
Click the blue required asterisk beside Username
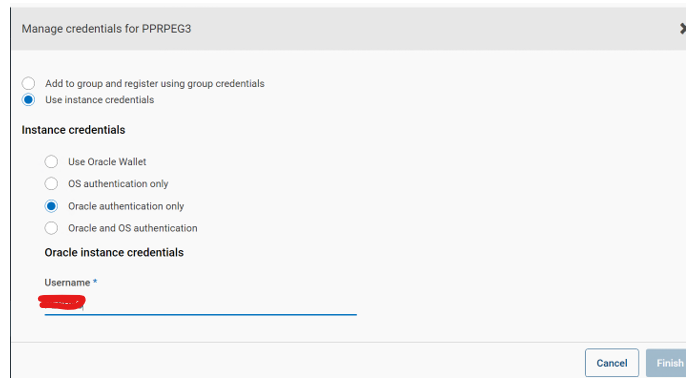pyautogui.click(x=95, y=282)
